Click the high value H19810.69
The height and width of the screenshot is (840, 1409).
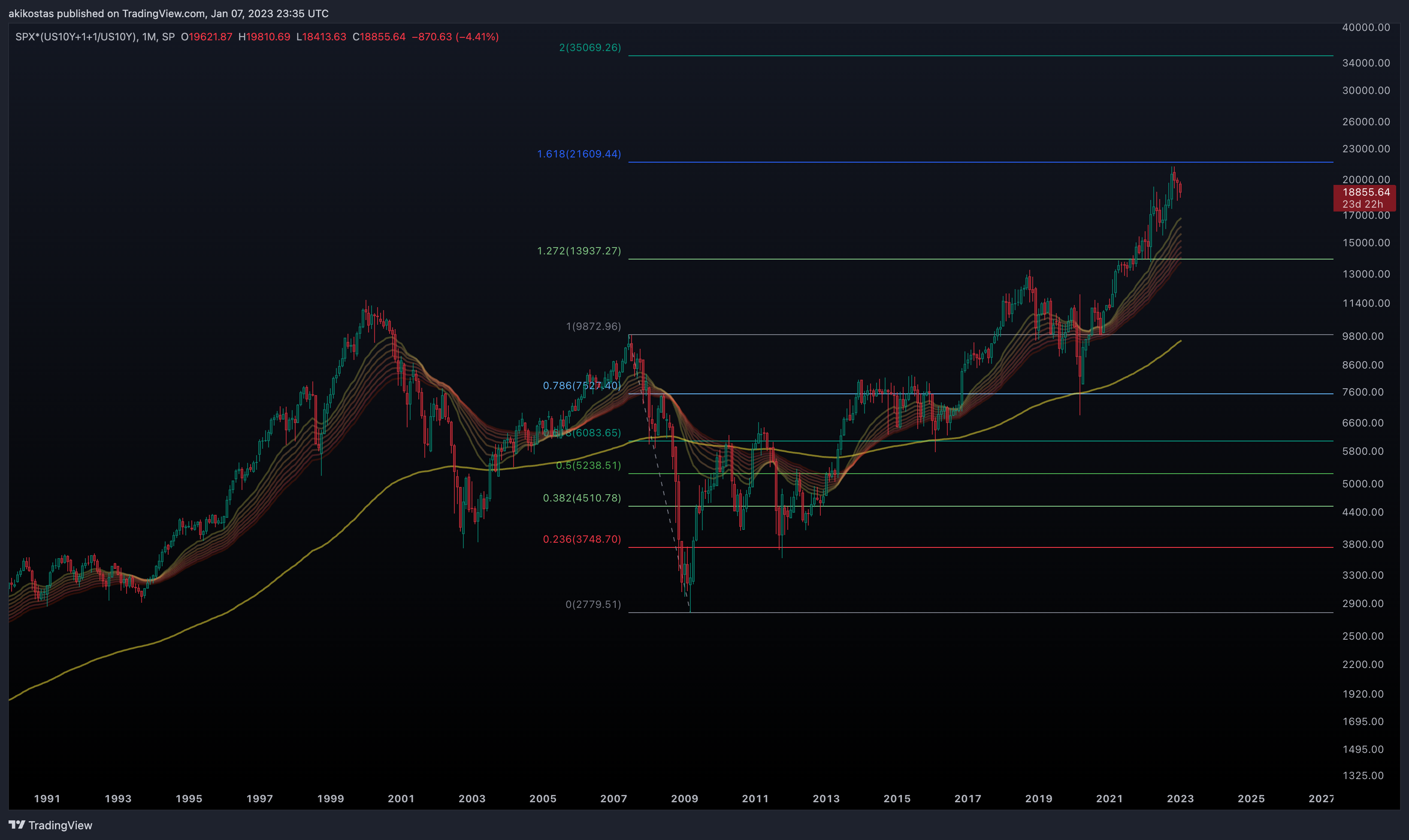coord(264,37)
